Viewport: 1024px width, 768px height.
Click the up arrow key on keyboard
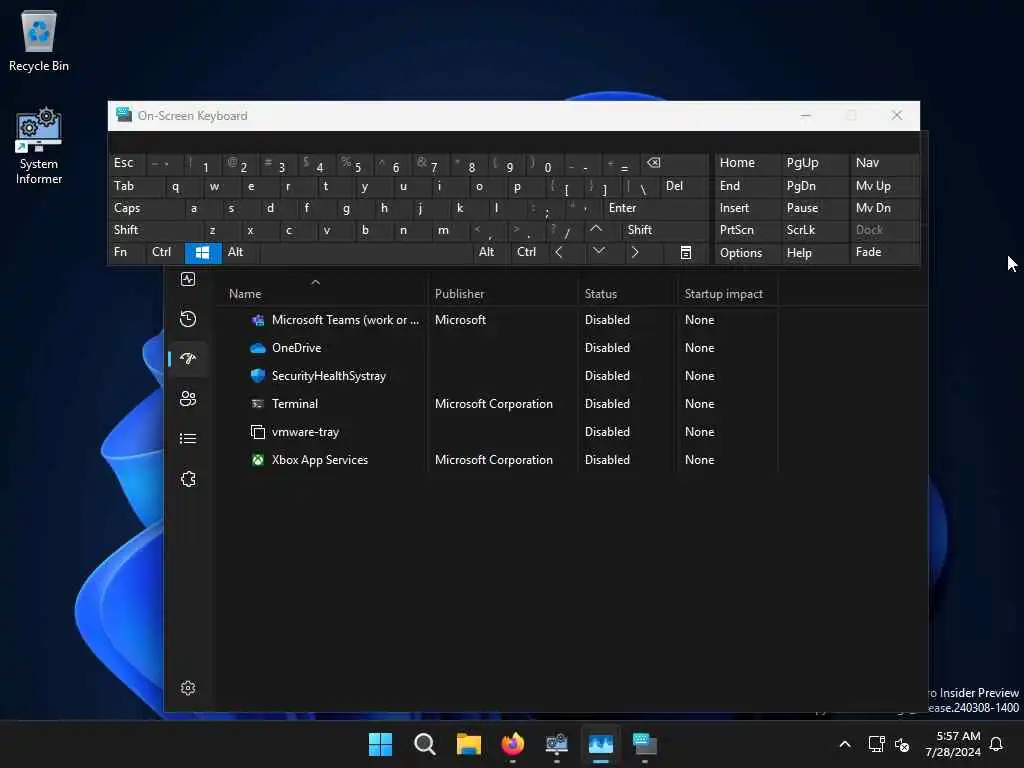click(x=596, y=229)
